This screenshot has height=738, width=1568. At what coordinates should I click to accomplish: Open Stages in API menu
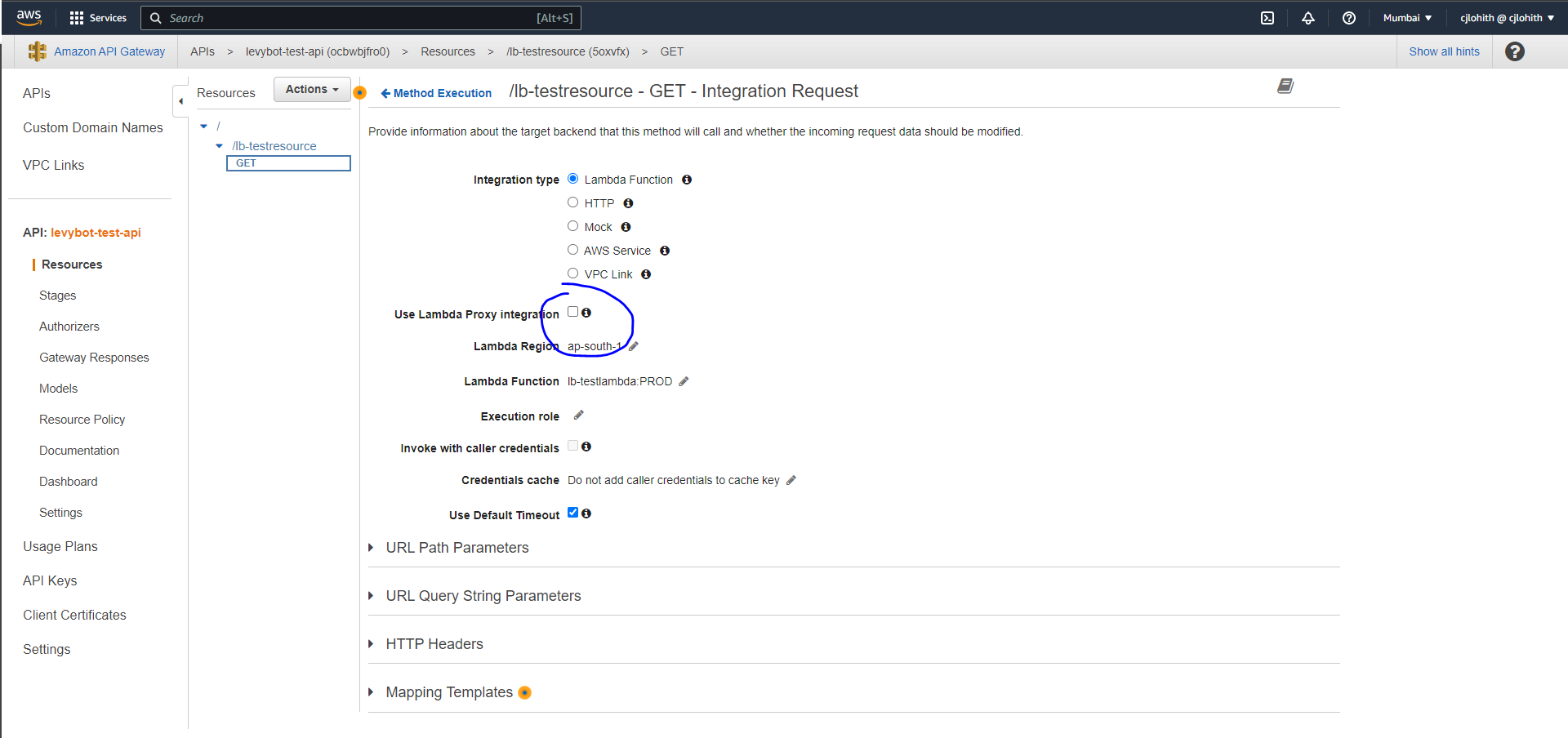pos(58,296)
